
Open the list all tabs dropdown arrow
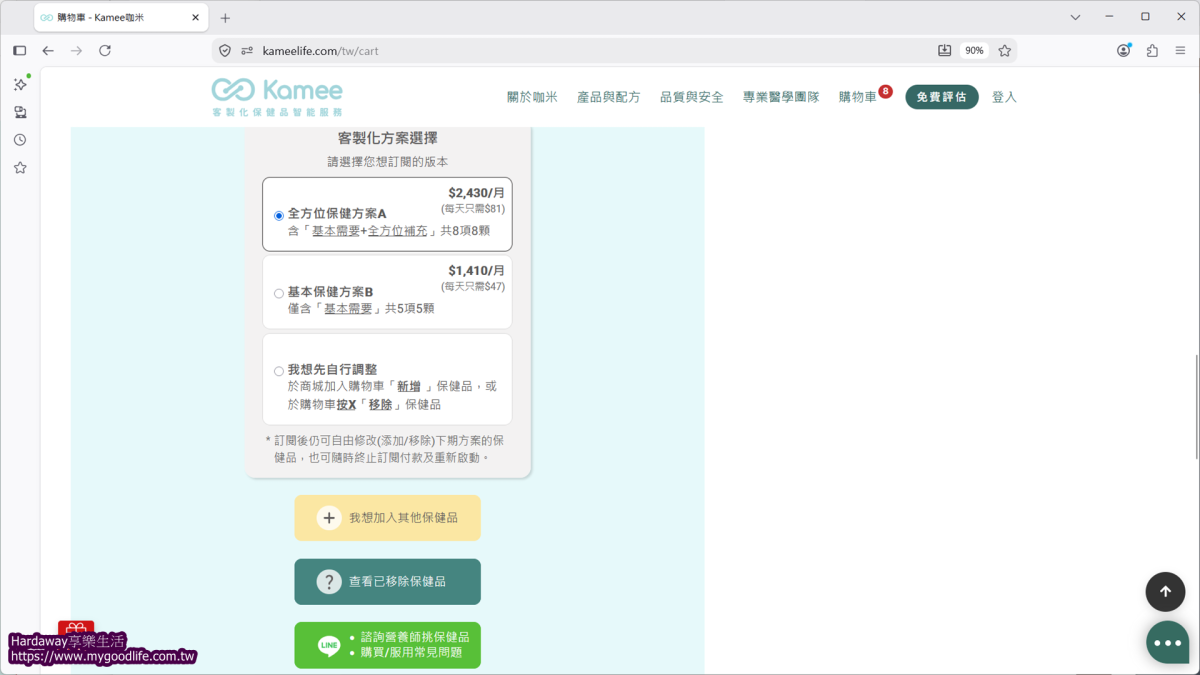(x=1075, y=17)
